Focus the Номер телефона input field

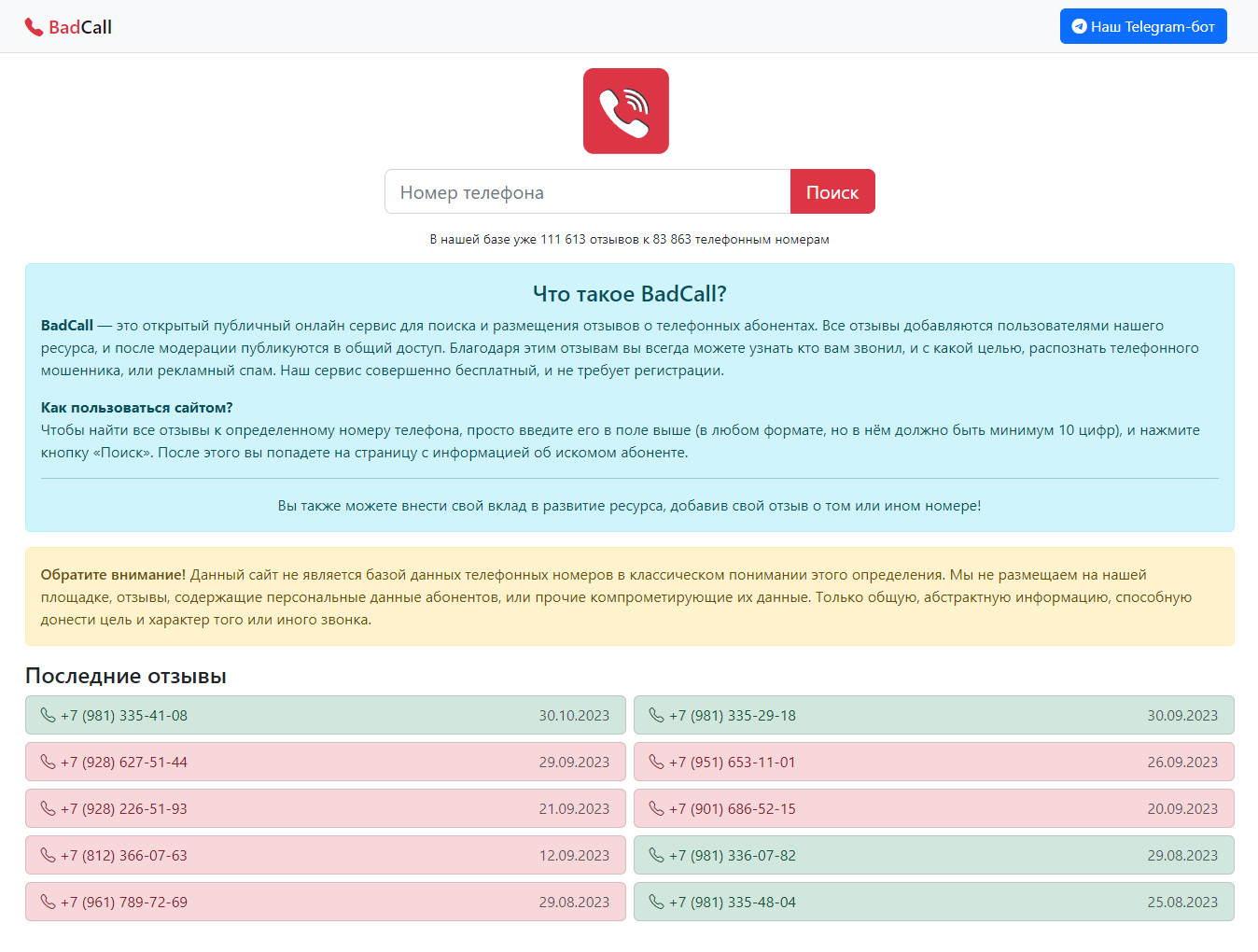click(588, 191)
